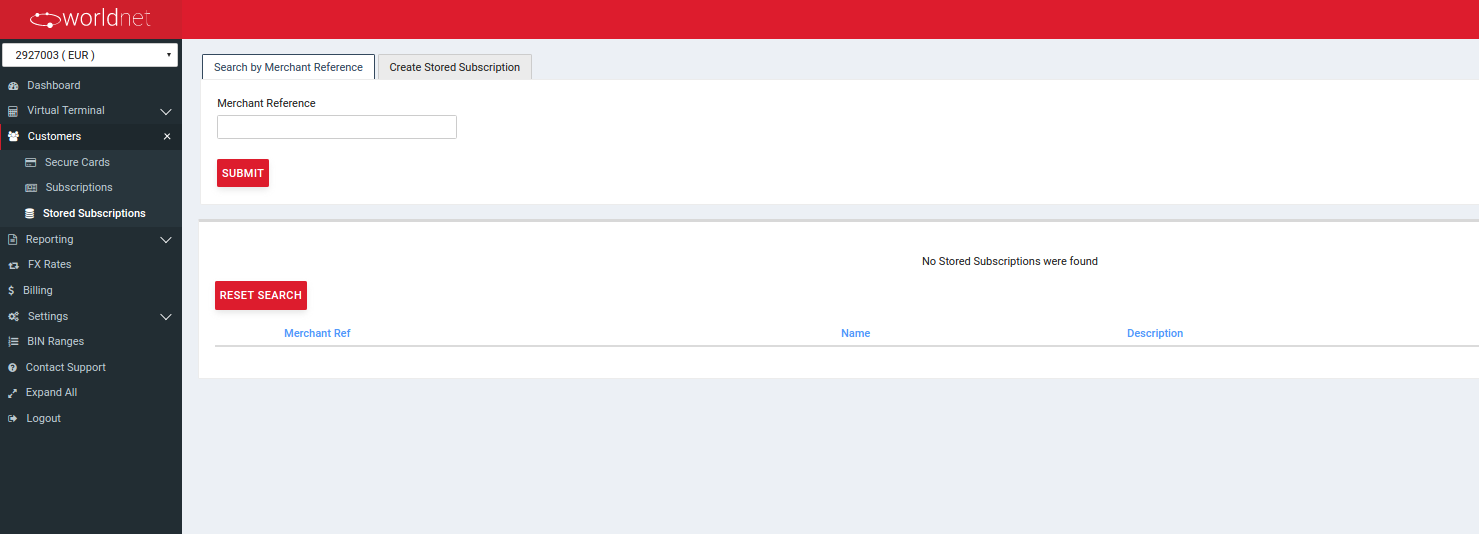Viewport: 1479px width, 534px height.
Task: Select the Customers menu label
Action: (54, 137)
